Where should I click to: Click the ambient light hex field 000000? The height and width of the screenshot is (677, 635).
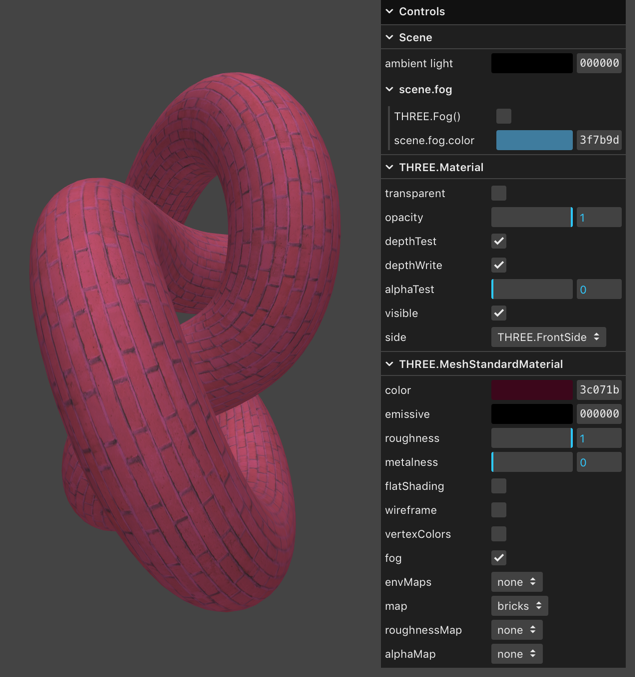(x=599, y=63)
